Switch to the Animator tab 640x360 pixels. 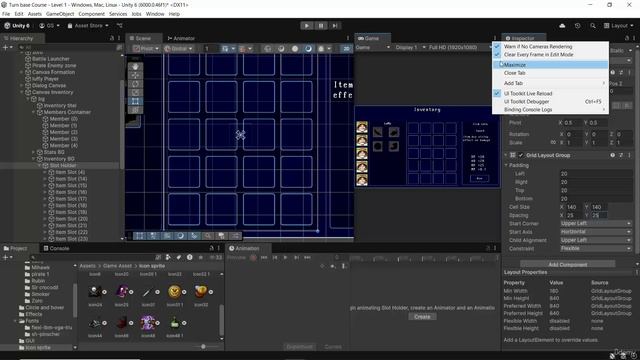[181, 38]
